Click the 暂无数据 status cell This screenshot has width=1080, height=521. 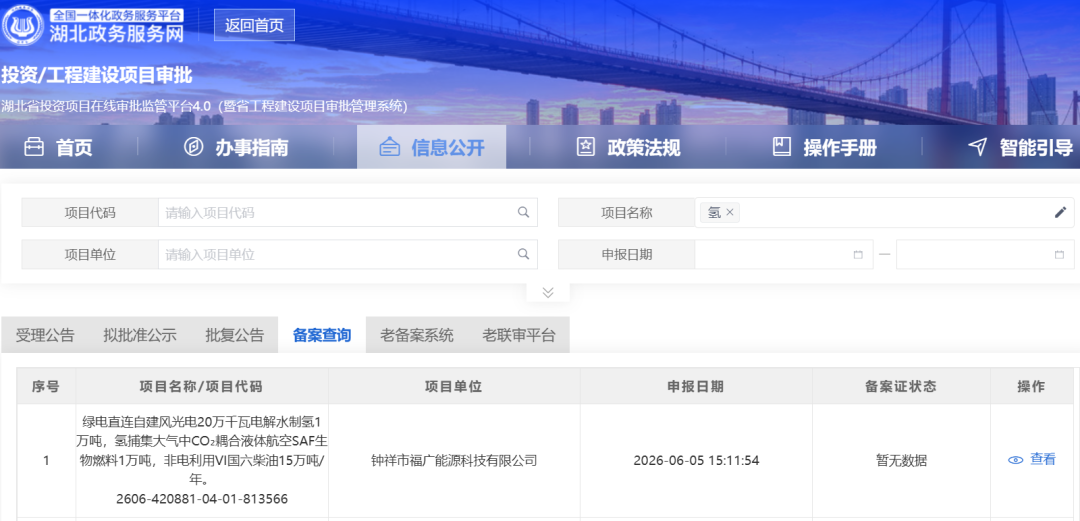pyautogui.click(x=901, y=460)
